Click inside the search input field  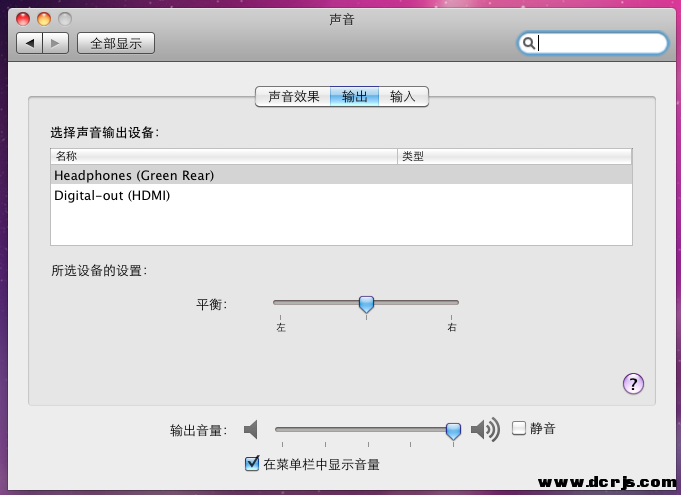(x=600, y=43)
